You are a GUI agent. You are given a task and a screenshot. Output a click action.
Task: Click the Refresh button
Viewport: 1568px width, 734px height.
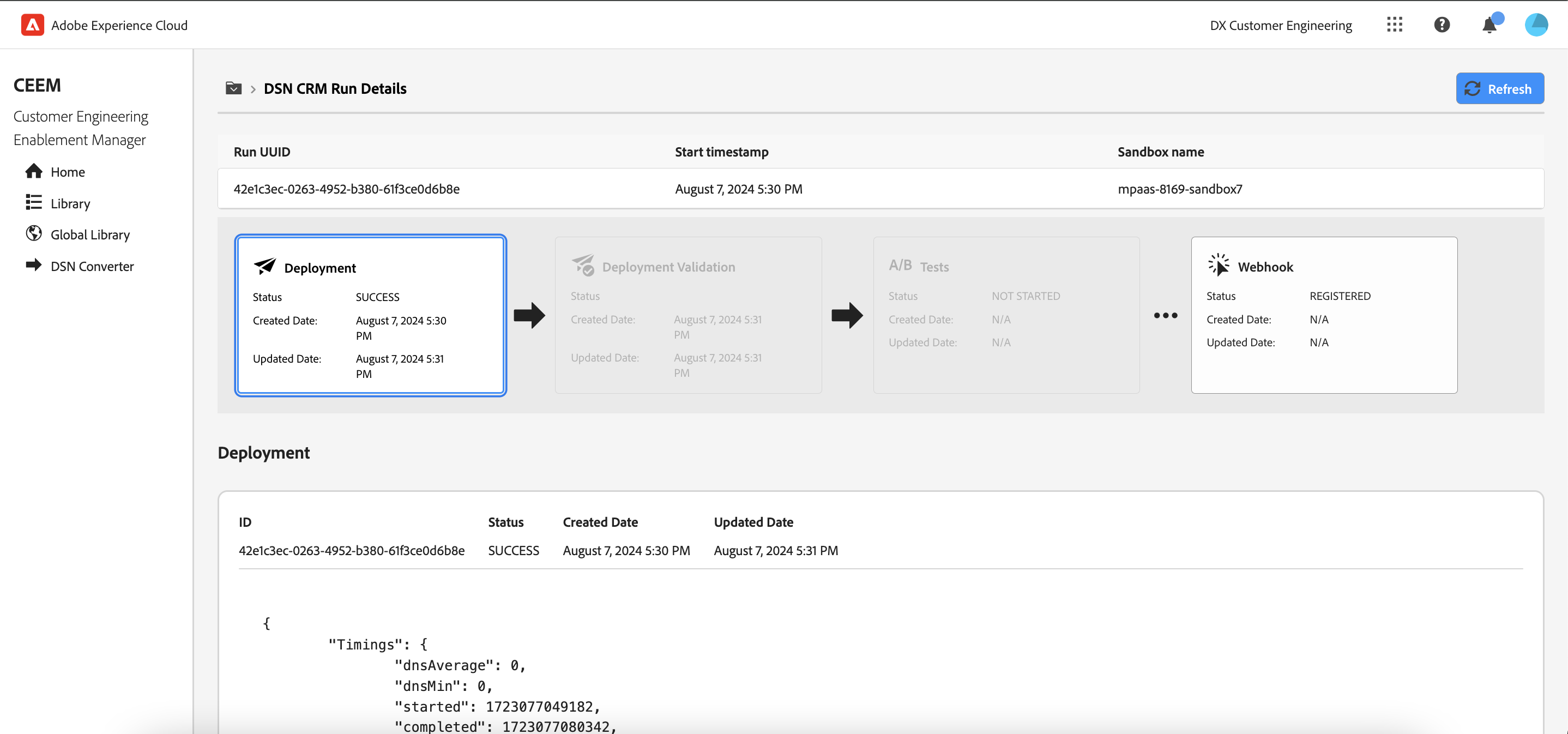(x=1500, y=89)
